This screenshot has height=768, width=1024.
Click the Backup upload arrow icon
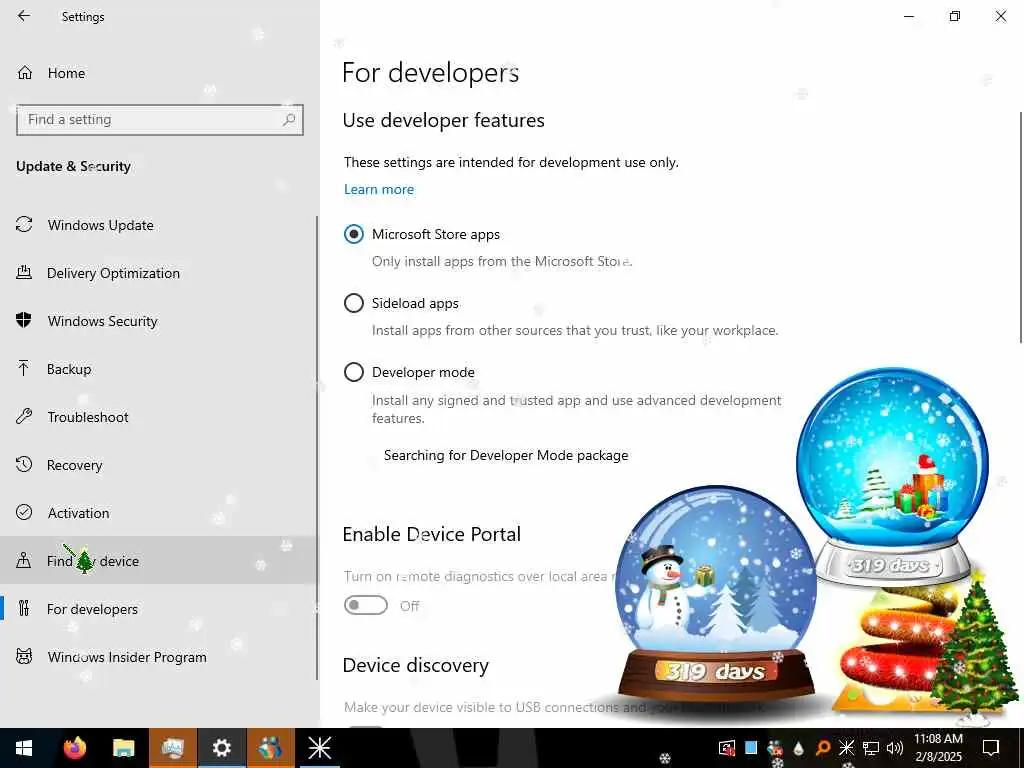pyautogui.click(x=24, y=368)
